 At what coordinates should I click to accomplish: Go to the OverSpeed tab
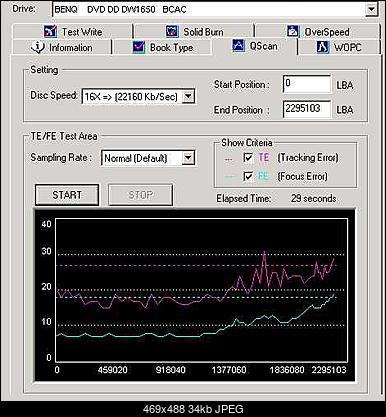[318, 32]
